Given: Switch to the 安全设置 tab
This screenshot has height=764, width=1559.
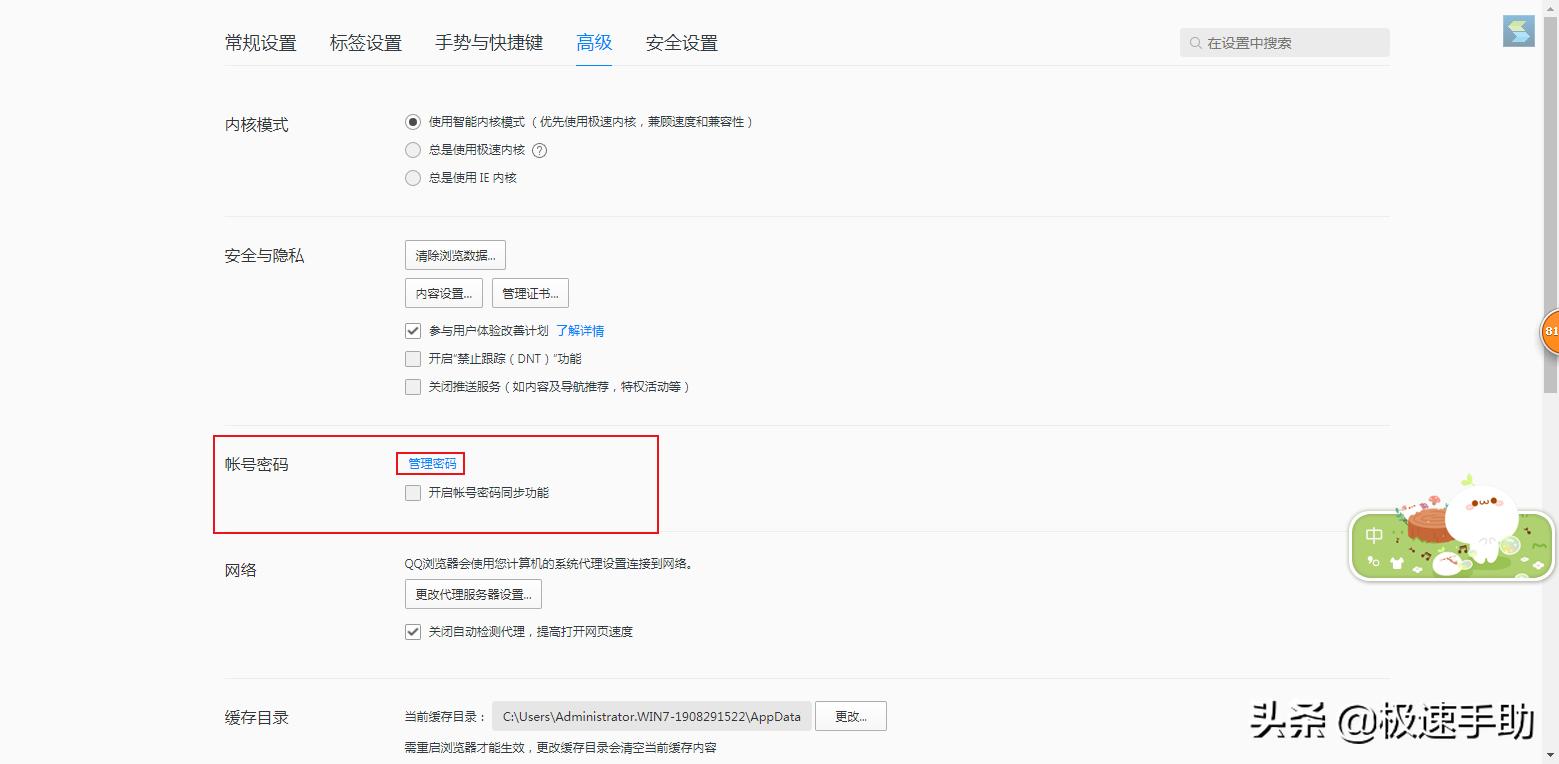Looking at the screenshot, I should click(680, 42).
